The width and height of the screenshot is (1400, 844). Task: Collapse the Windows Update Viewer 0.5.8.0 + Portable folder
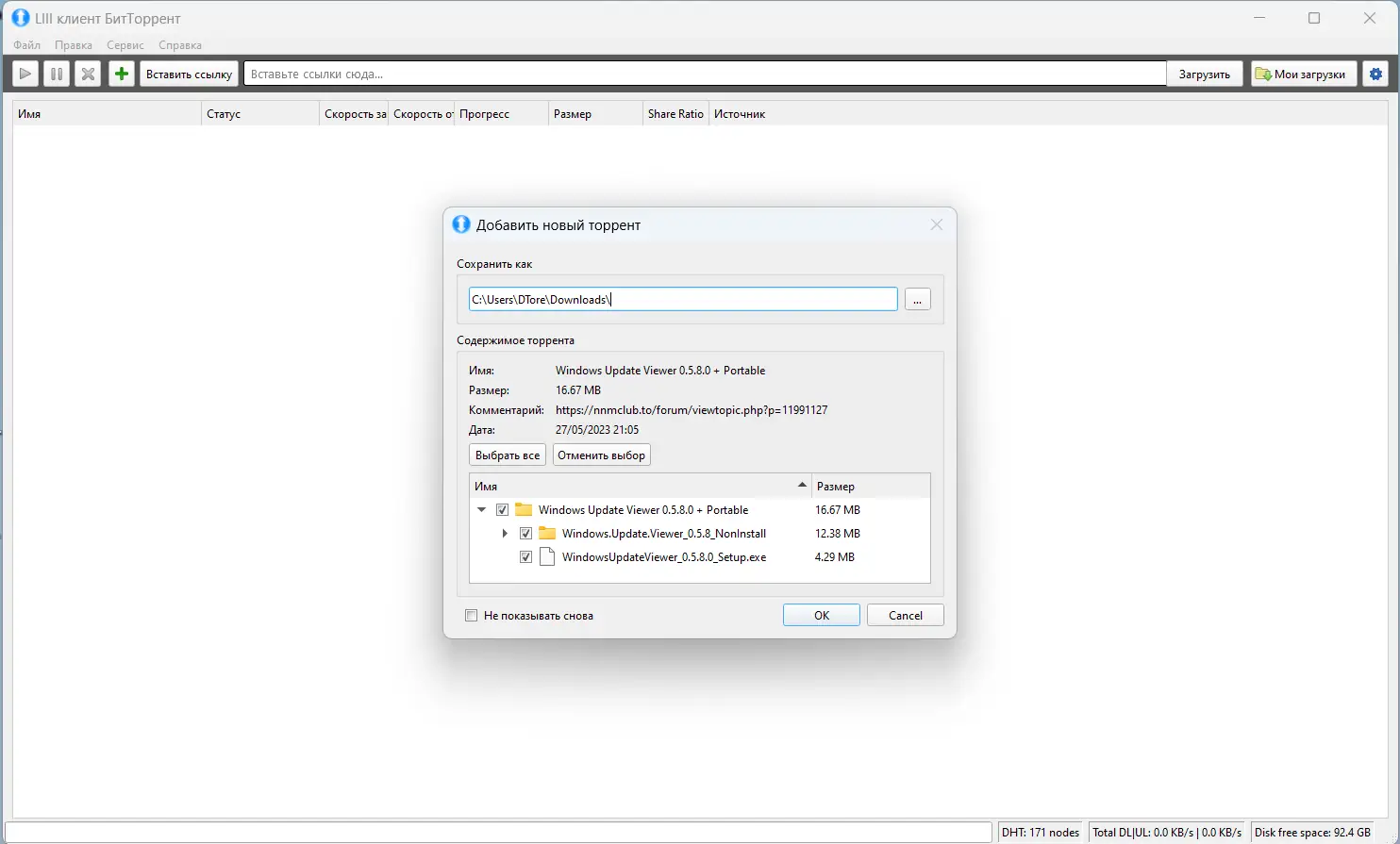click(x=482, y=509)
